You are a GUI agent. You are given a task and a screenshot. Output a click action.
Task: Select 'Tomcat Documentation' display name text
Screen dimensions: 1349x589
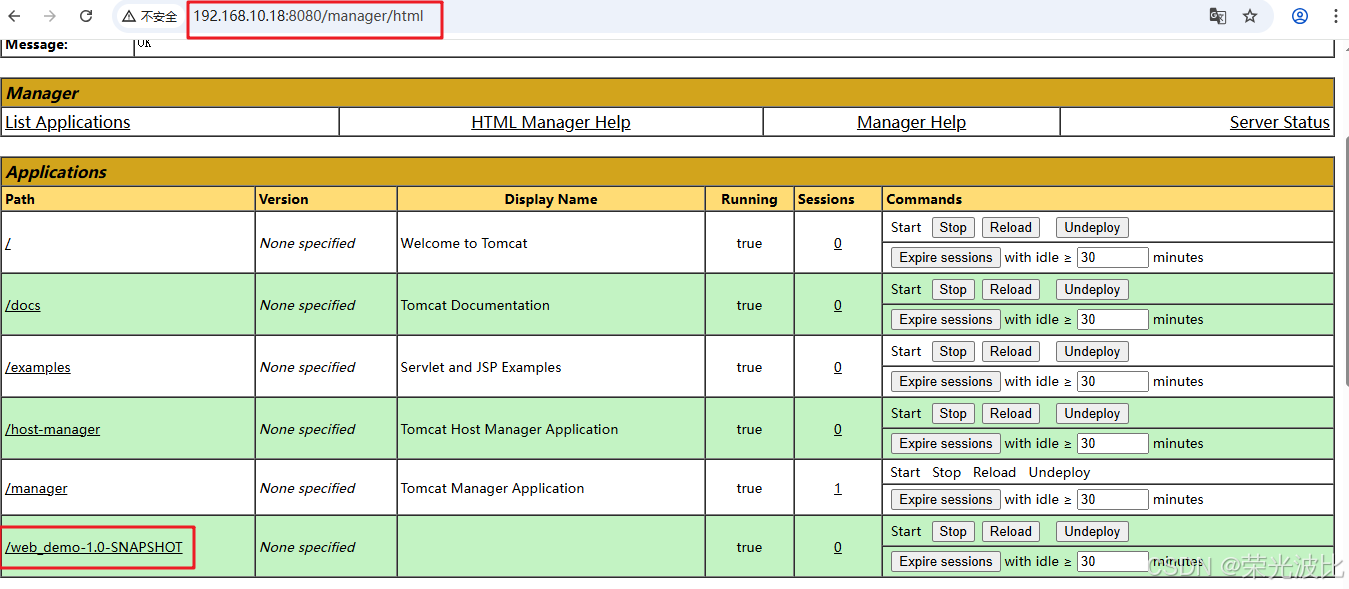[475, 305]
